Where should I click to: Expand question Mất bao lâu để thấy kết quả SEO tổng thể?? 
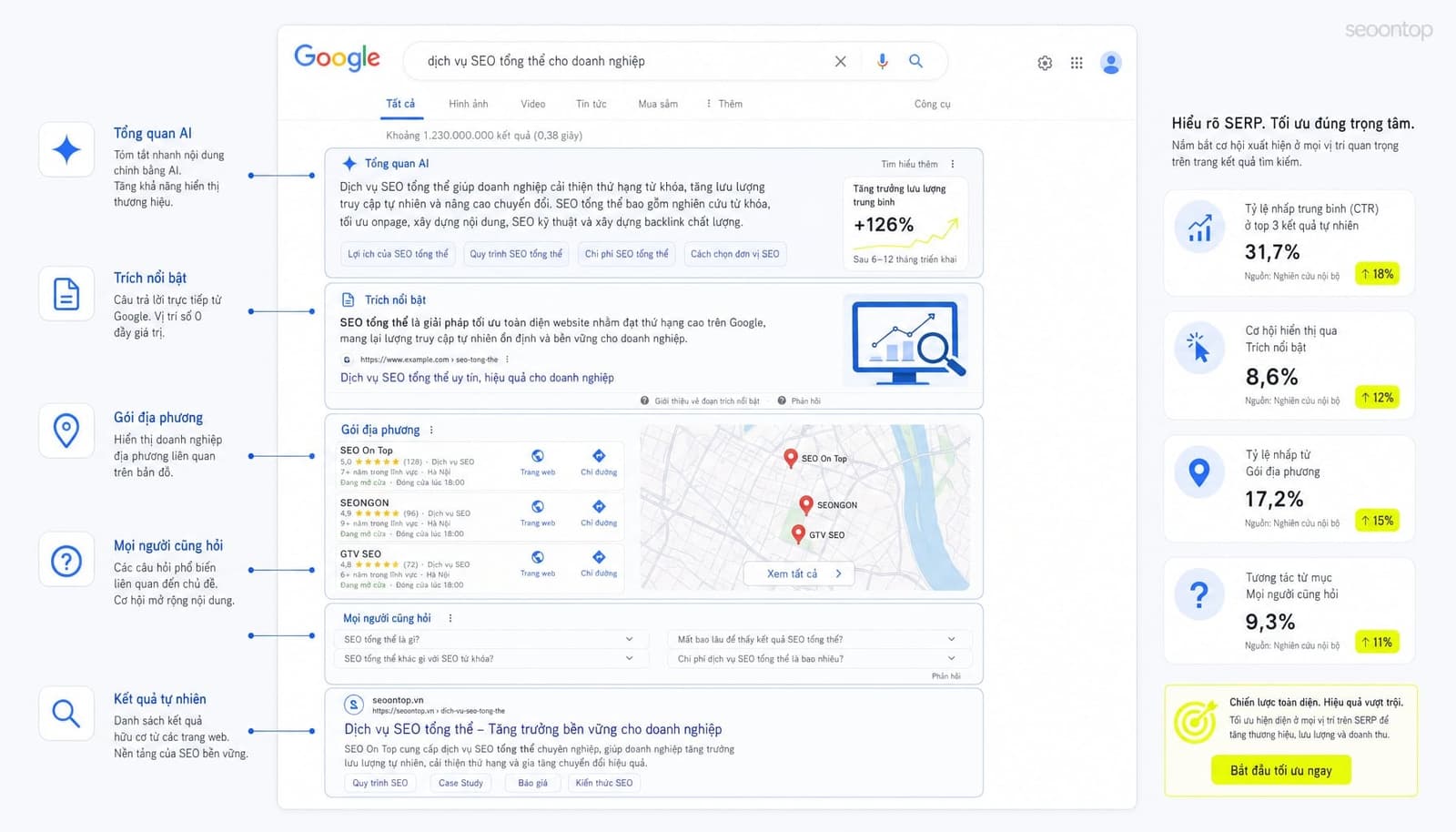(x=819, y=639)
